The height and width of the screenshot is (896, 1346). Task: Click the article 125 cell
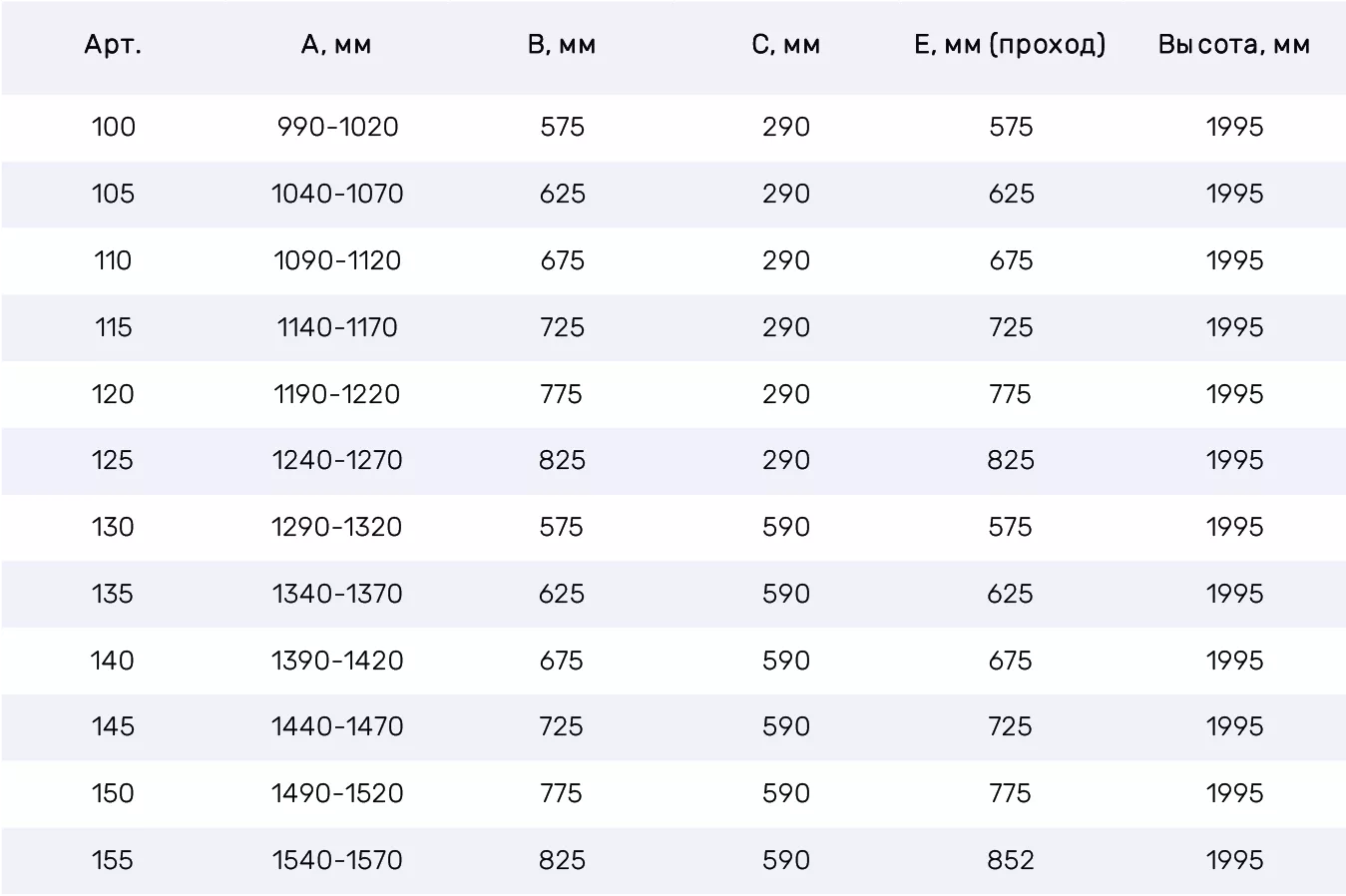pos(113,460)
